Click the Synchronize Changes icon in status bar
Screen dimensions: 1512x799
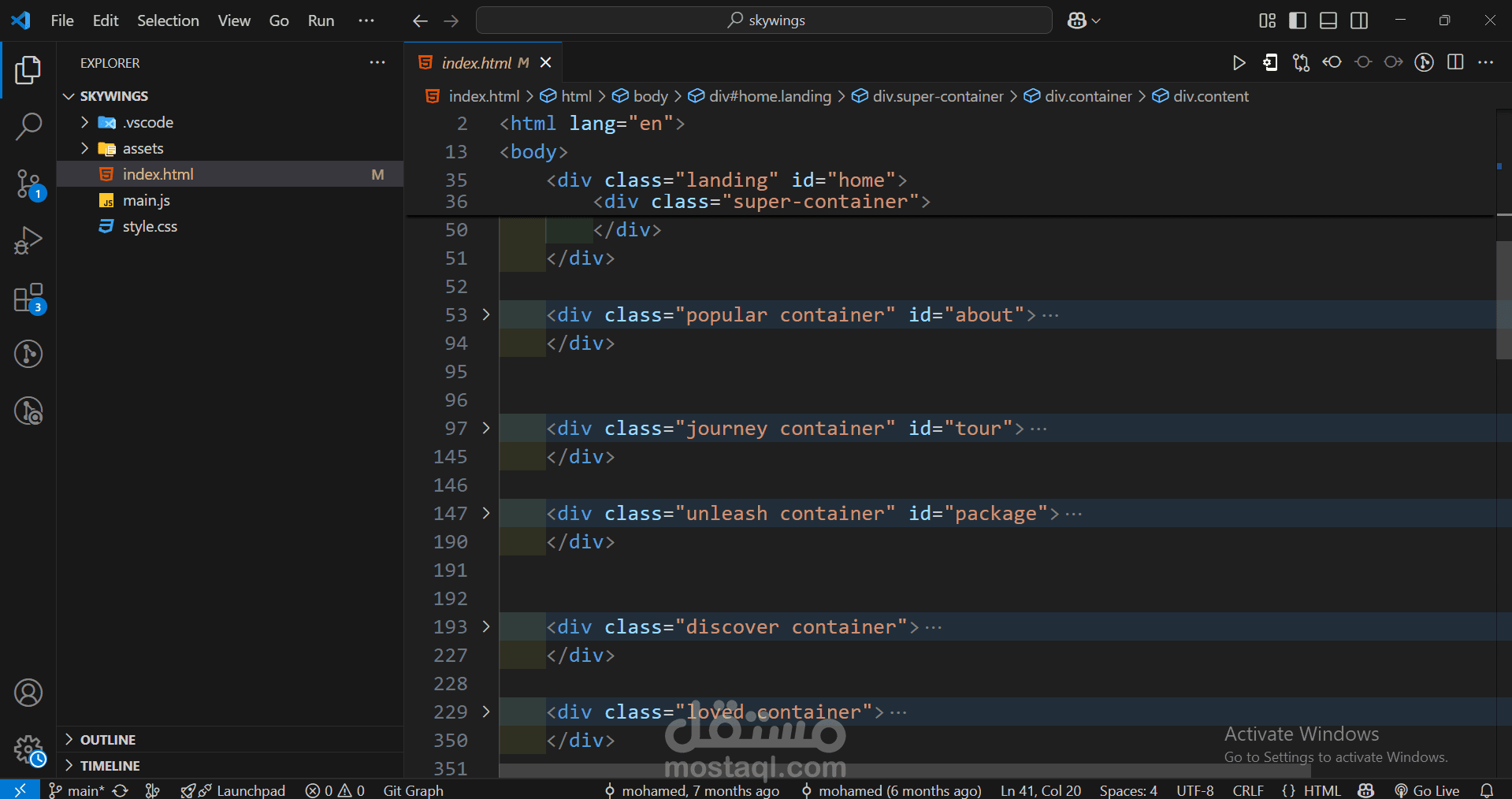click(x=121, y=790)
